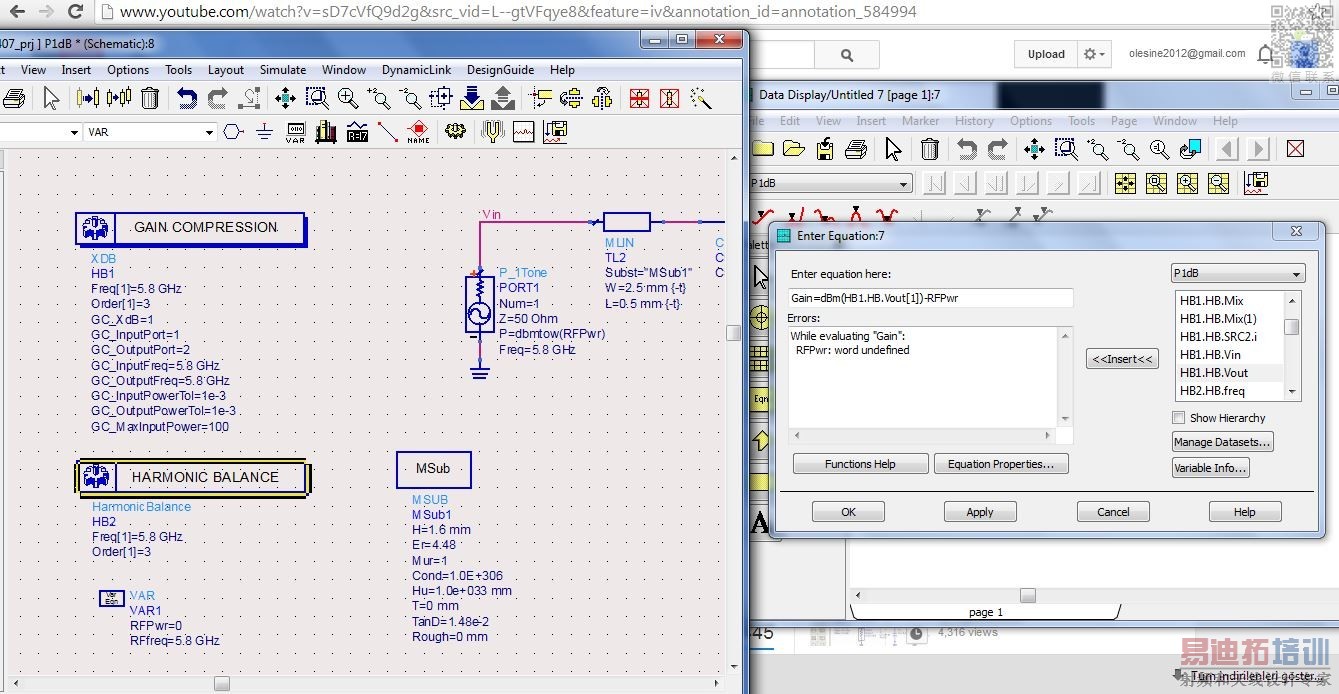Screen dimensions: 1339x694
Task: Click the simulate gear icon
Action: click(456, 131)
